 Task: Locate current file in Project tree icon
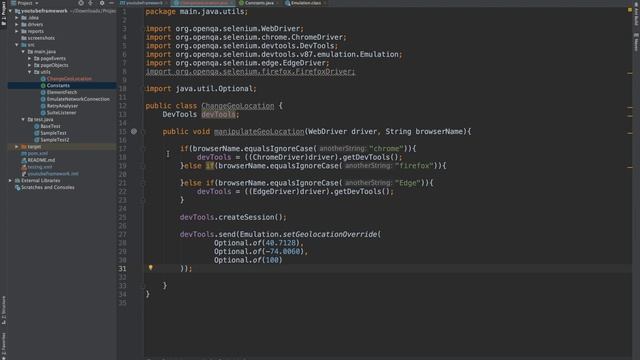click(81, 3)
